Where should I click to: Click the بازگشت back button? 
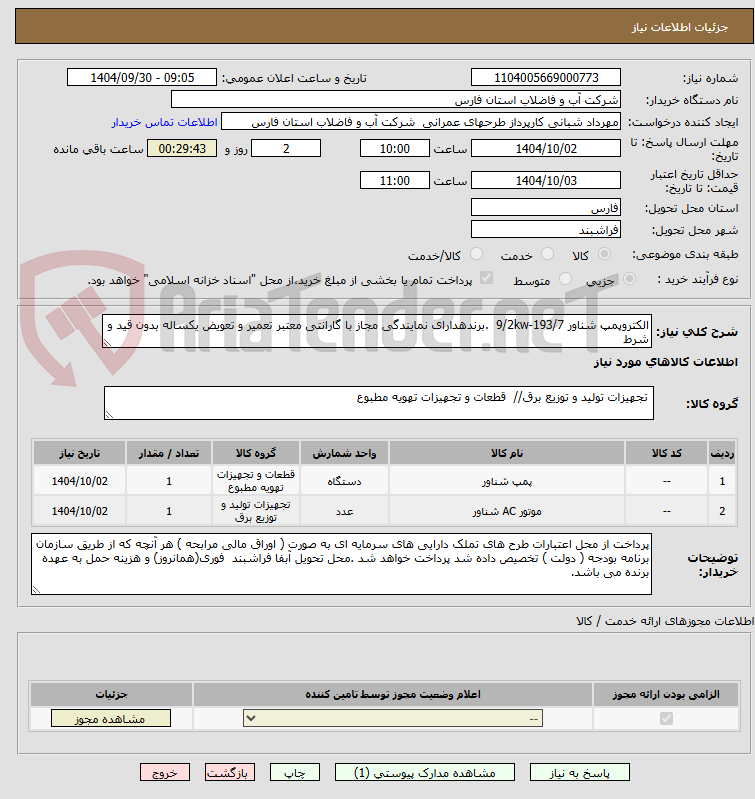coord(229,773)
